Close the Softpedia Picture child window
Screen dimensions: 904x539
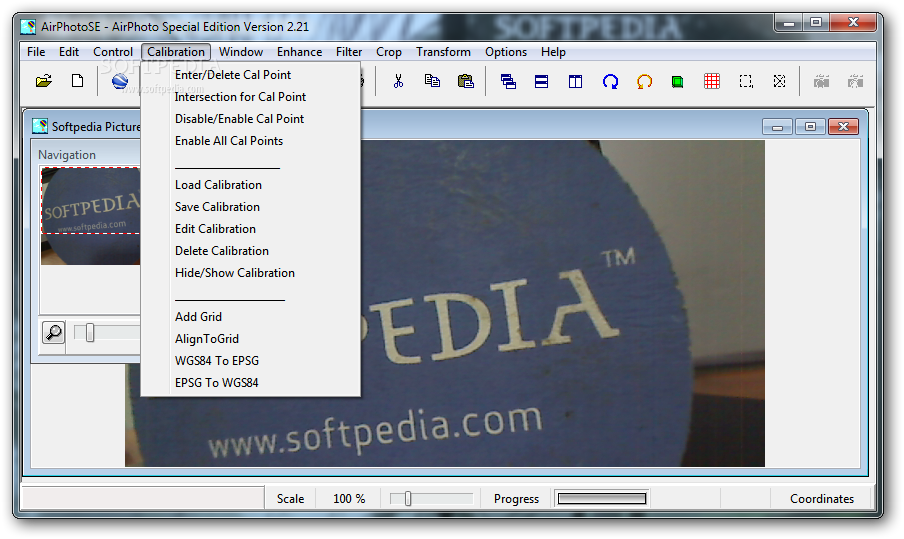843,126
